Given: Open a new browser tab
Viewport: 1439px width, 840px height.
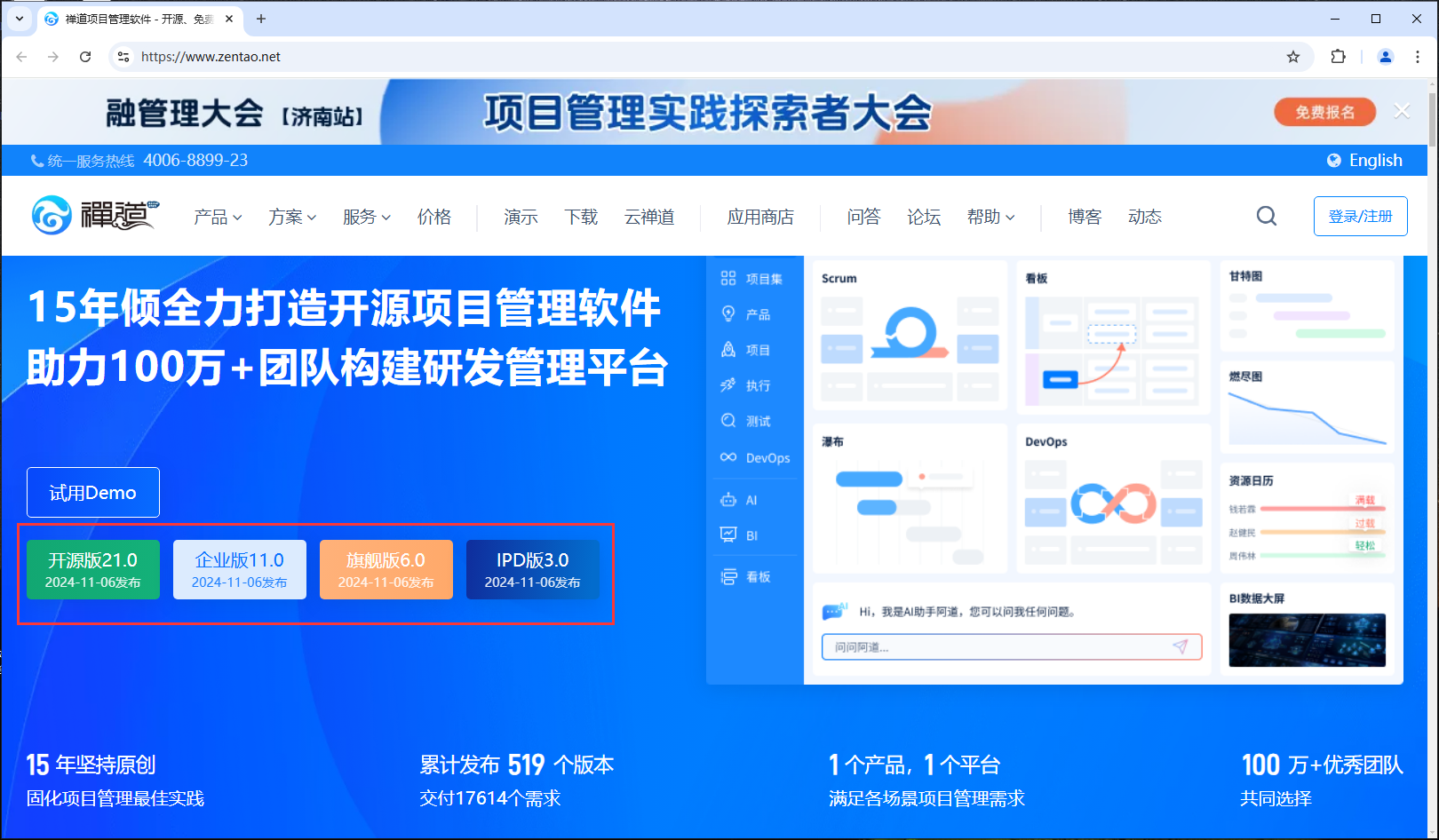Looking at the screenshot, I should tap(261, 19).
